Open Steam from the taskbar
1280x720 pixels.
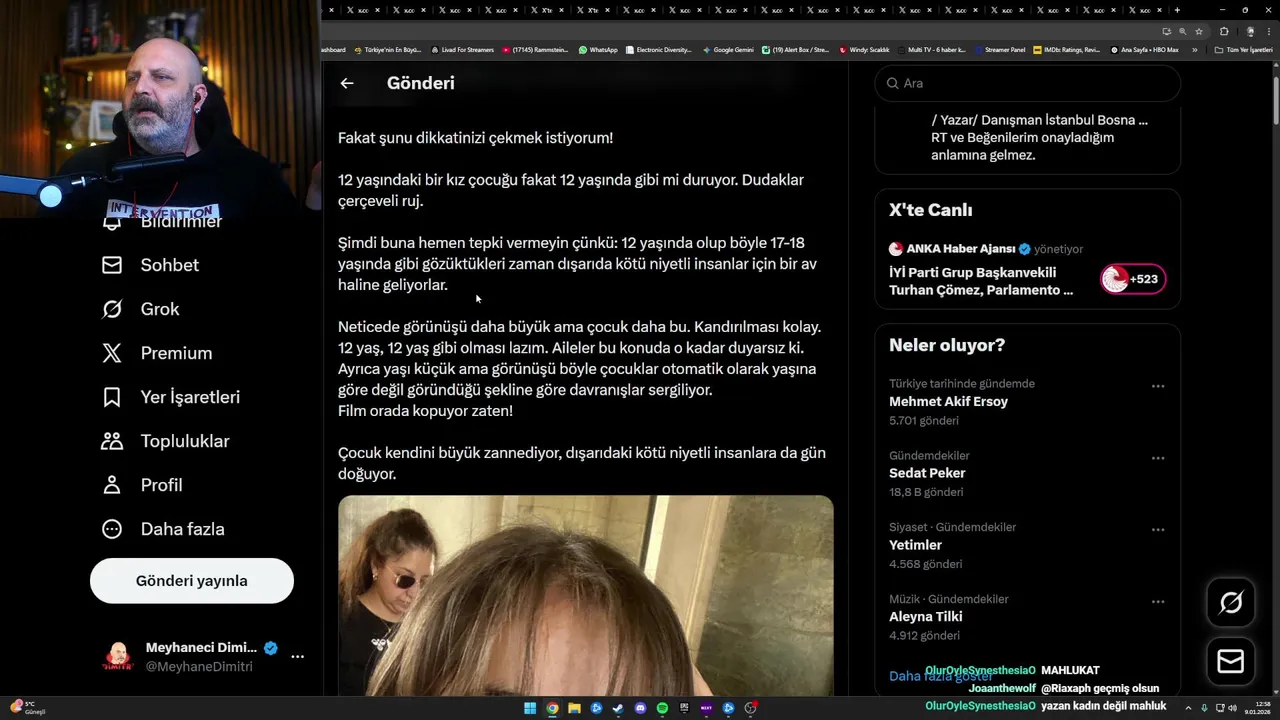618,708
